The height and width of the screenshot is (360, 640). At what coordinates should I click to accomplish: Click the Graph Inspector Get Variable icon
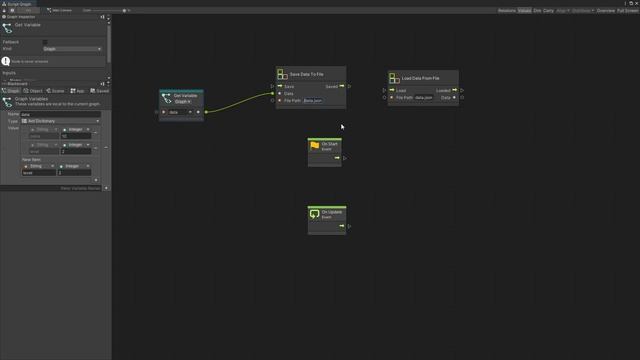point(7,28)
